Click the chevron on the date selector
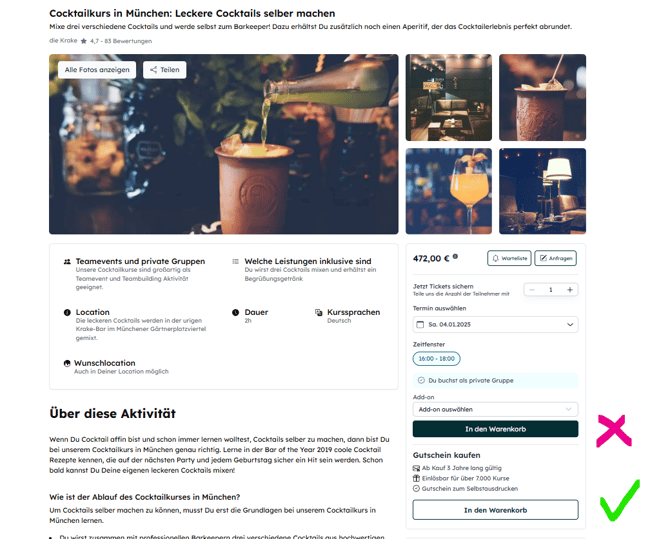This screenshot has height=539, width=670. (570, 324)
